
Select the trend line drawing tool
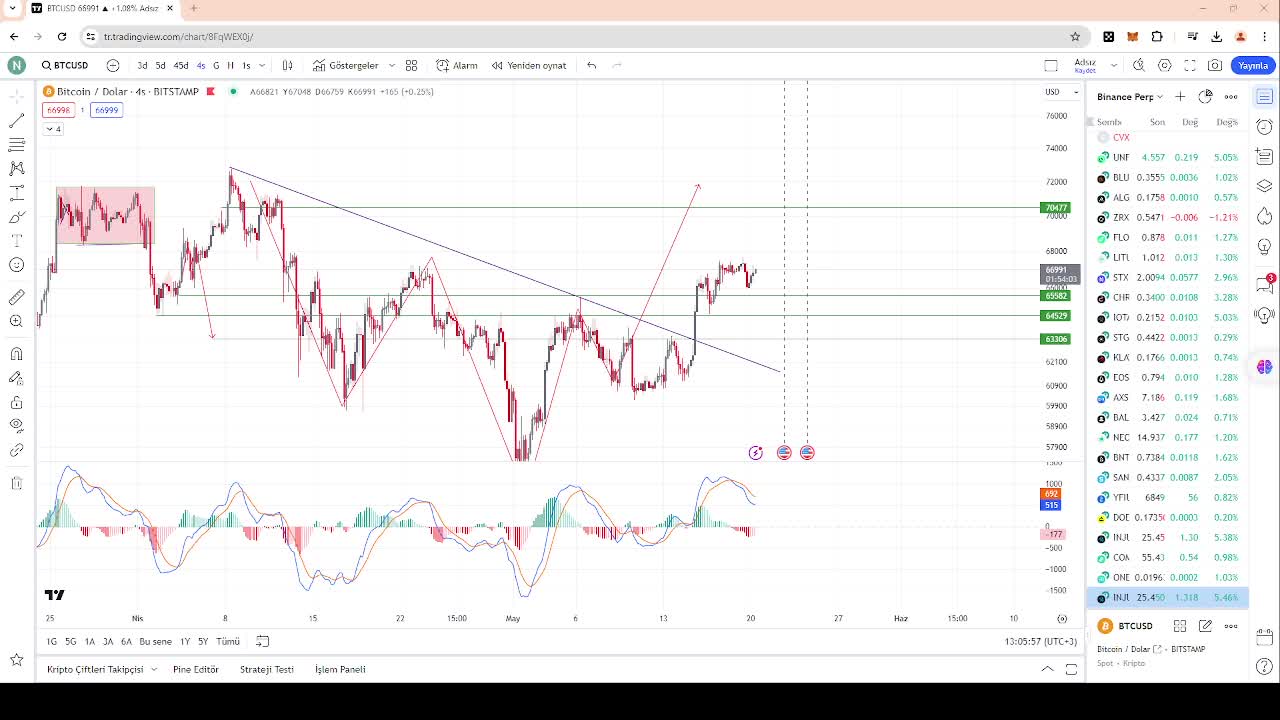16,120
